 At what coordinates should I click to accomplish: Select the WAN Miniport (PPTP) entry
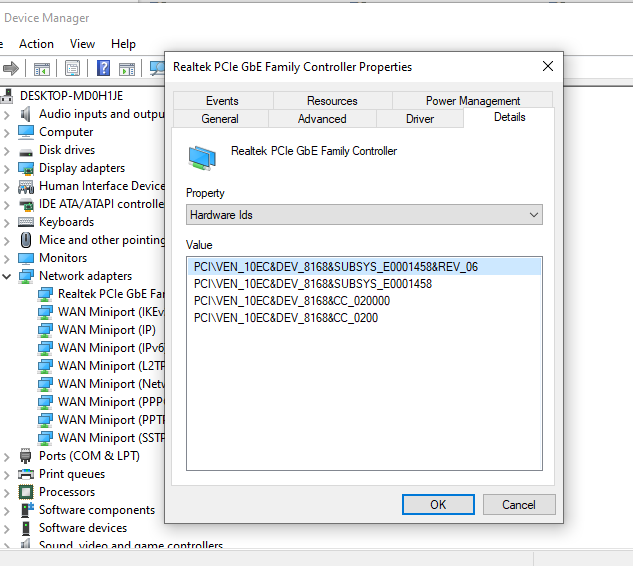(x=111, y=420)
